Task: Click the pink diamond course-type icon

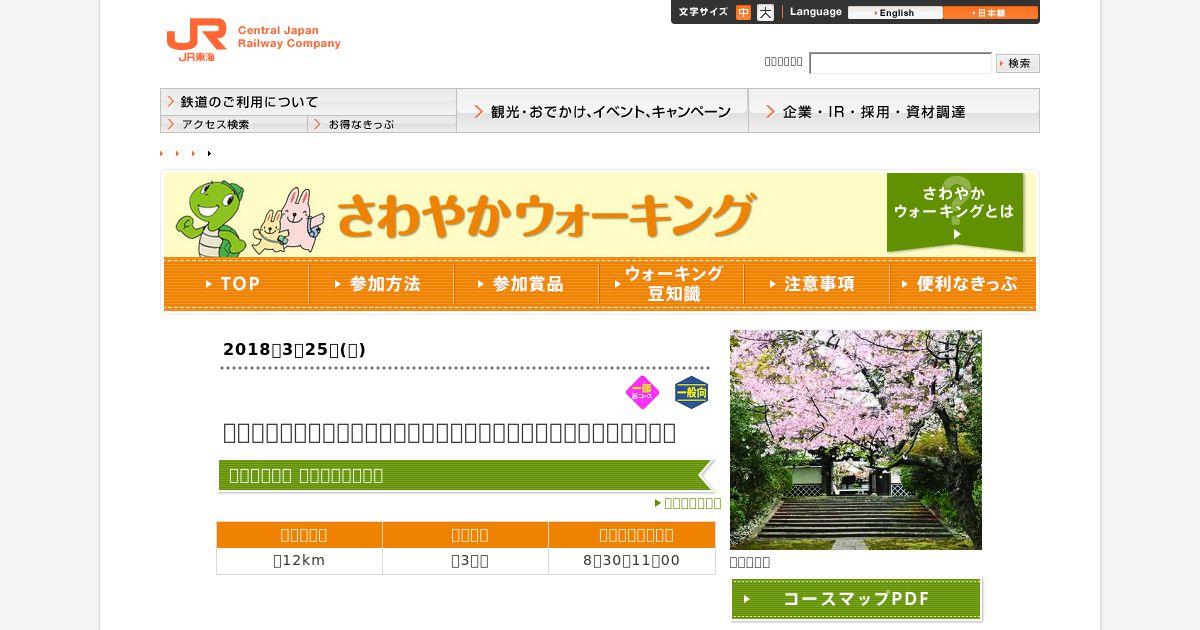Action: (643, 393)
